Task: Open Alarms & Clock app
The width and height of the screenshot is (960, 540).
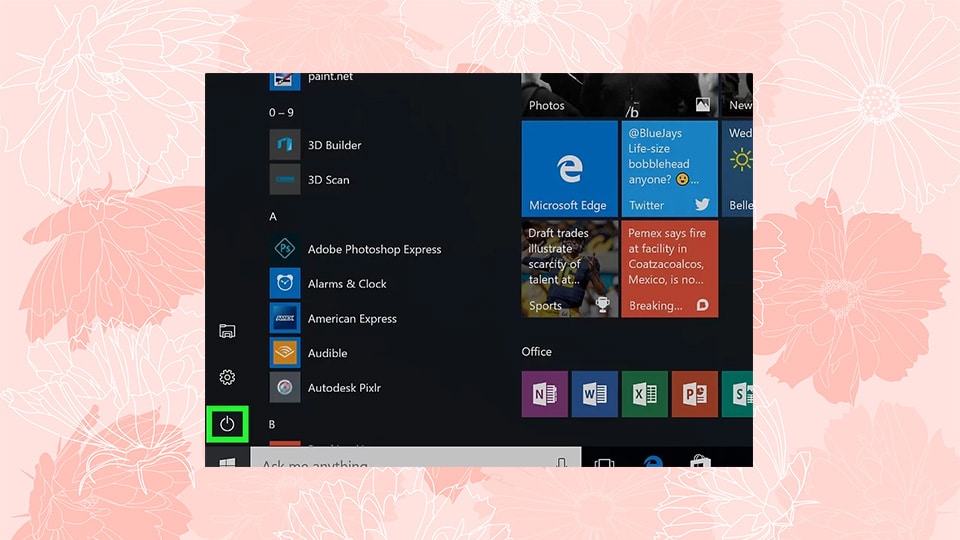Action: (346, 284)
